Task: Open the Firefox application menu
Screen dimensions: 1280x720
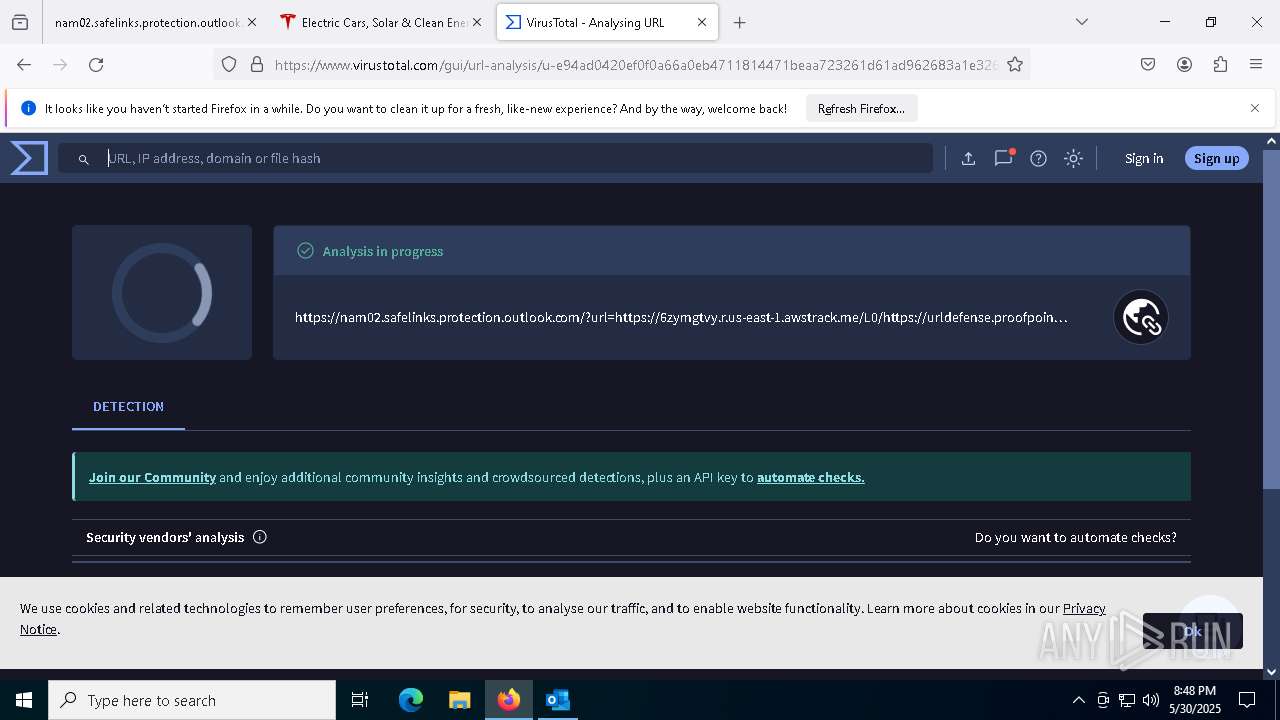Action: (1256, 64)
